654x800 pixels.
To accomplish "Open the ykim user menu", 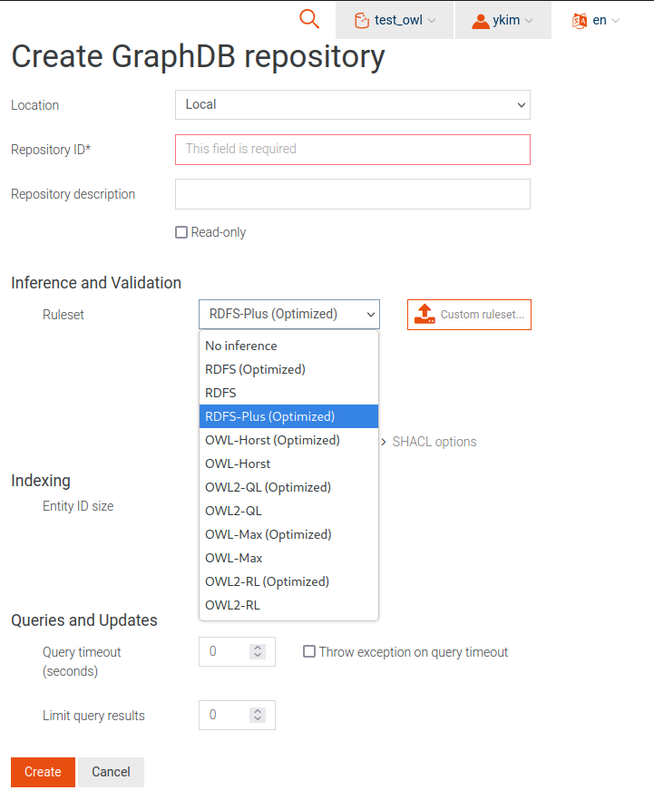I will (x=502, y=20).
